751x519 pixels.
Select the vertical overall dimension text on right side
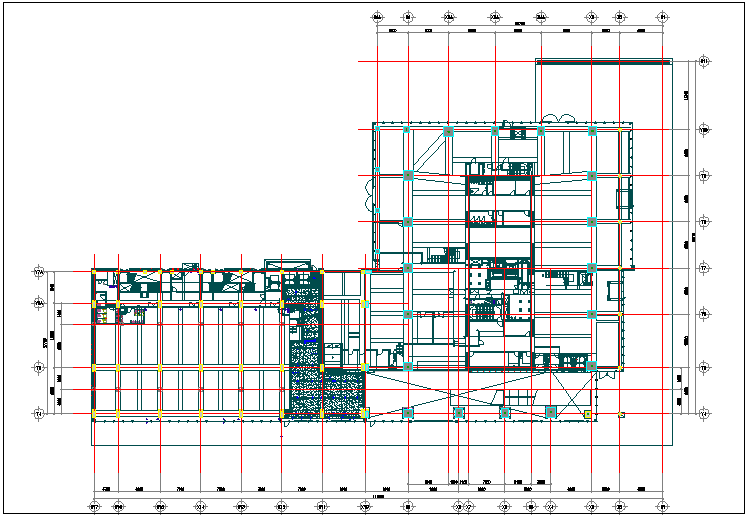(x=694, y=238)
